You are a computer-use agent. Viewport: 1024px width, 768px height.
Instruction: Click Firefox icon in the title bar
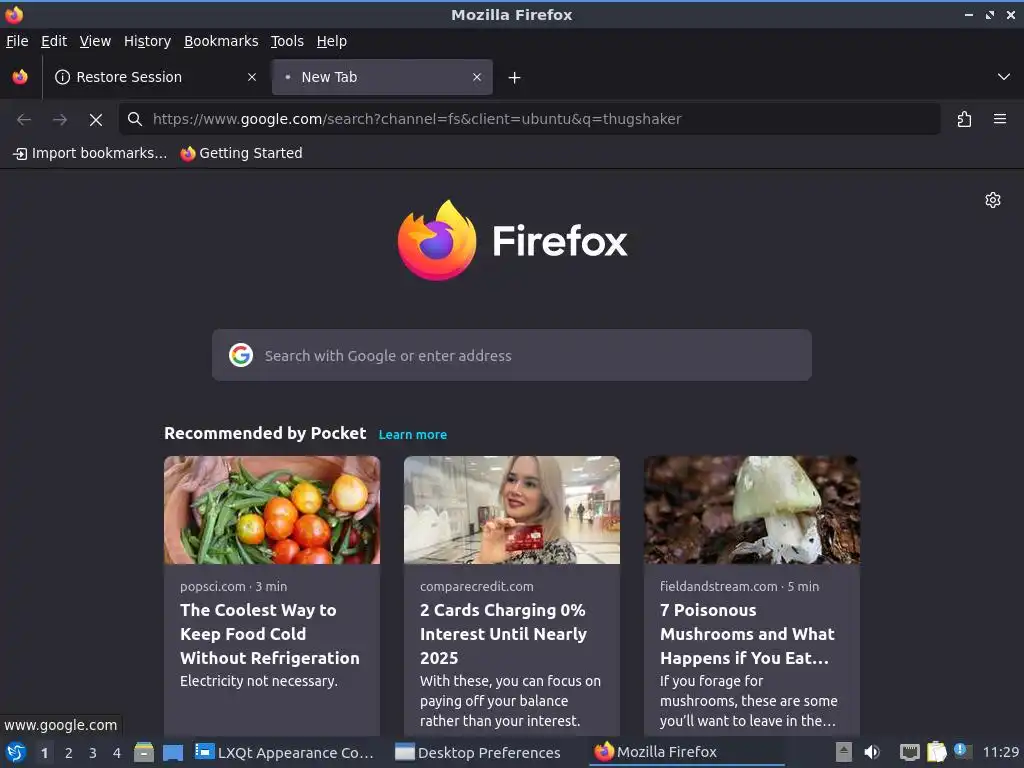click(x=14, y=14)
